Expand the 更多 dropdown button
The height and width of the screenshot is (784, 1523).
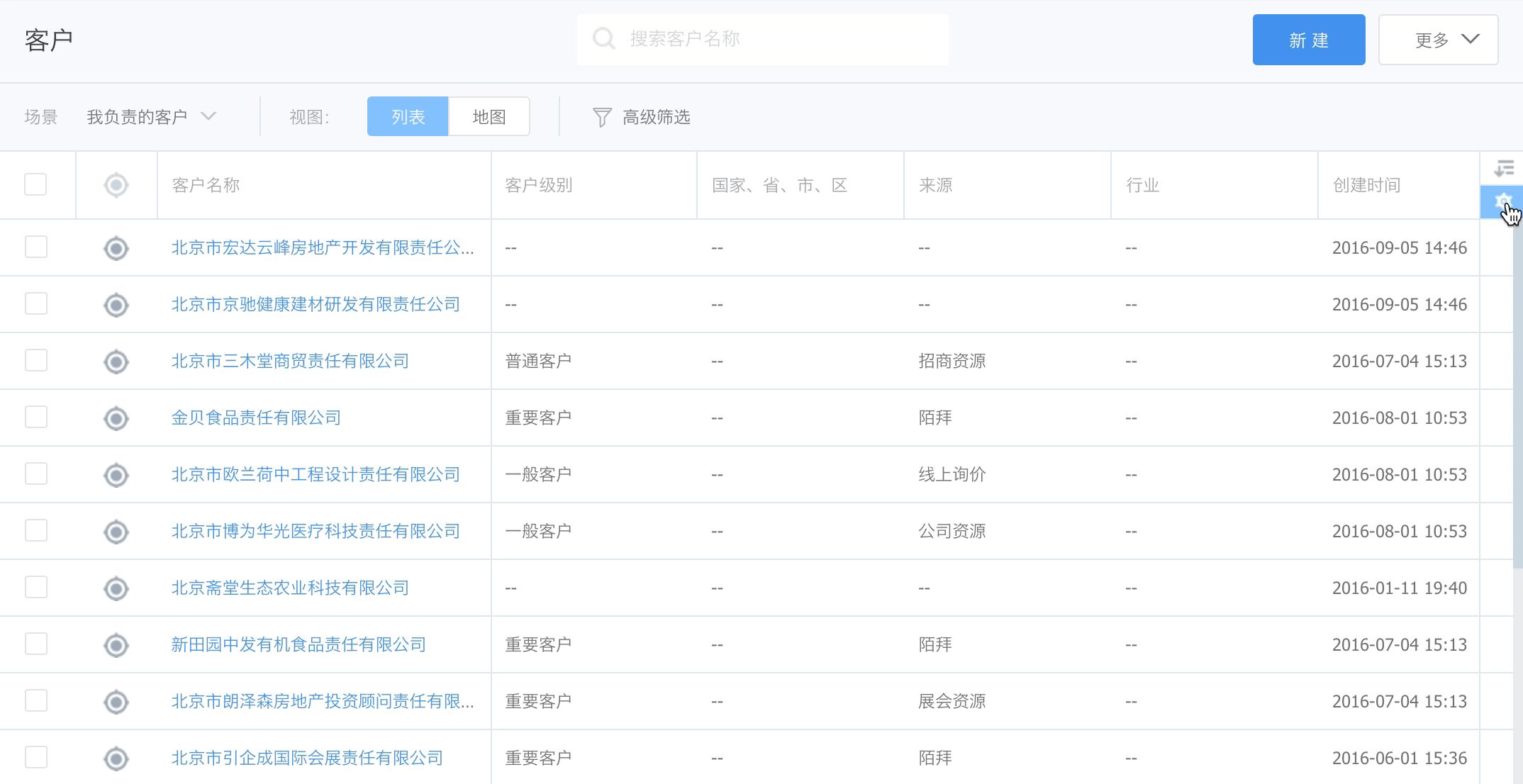coord(1438,40)
